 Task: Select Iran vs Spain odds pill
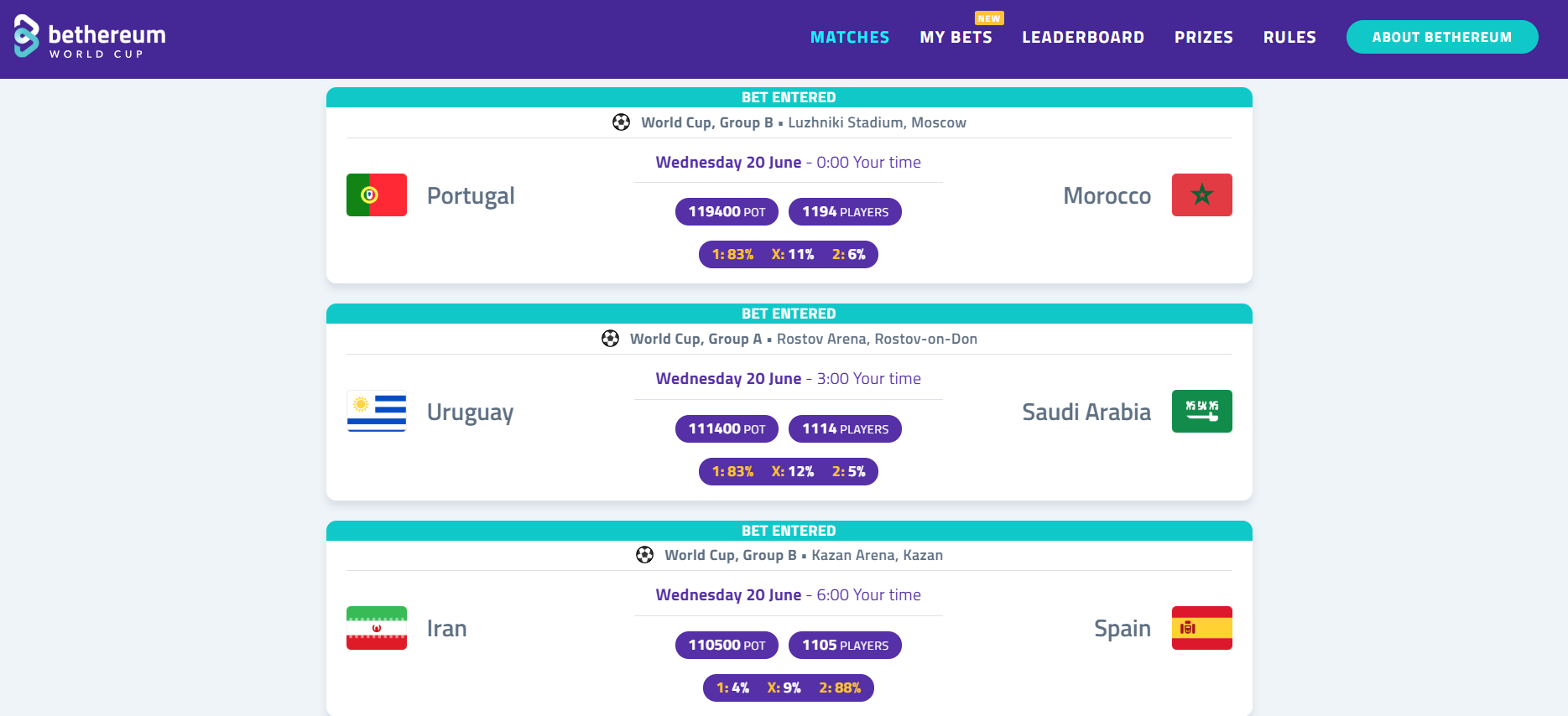(789, 688)
